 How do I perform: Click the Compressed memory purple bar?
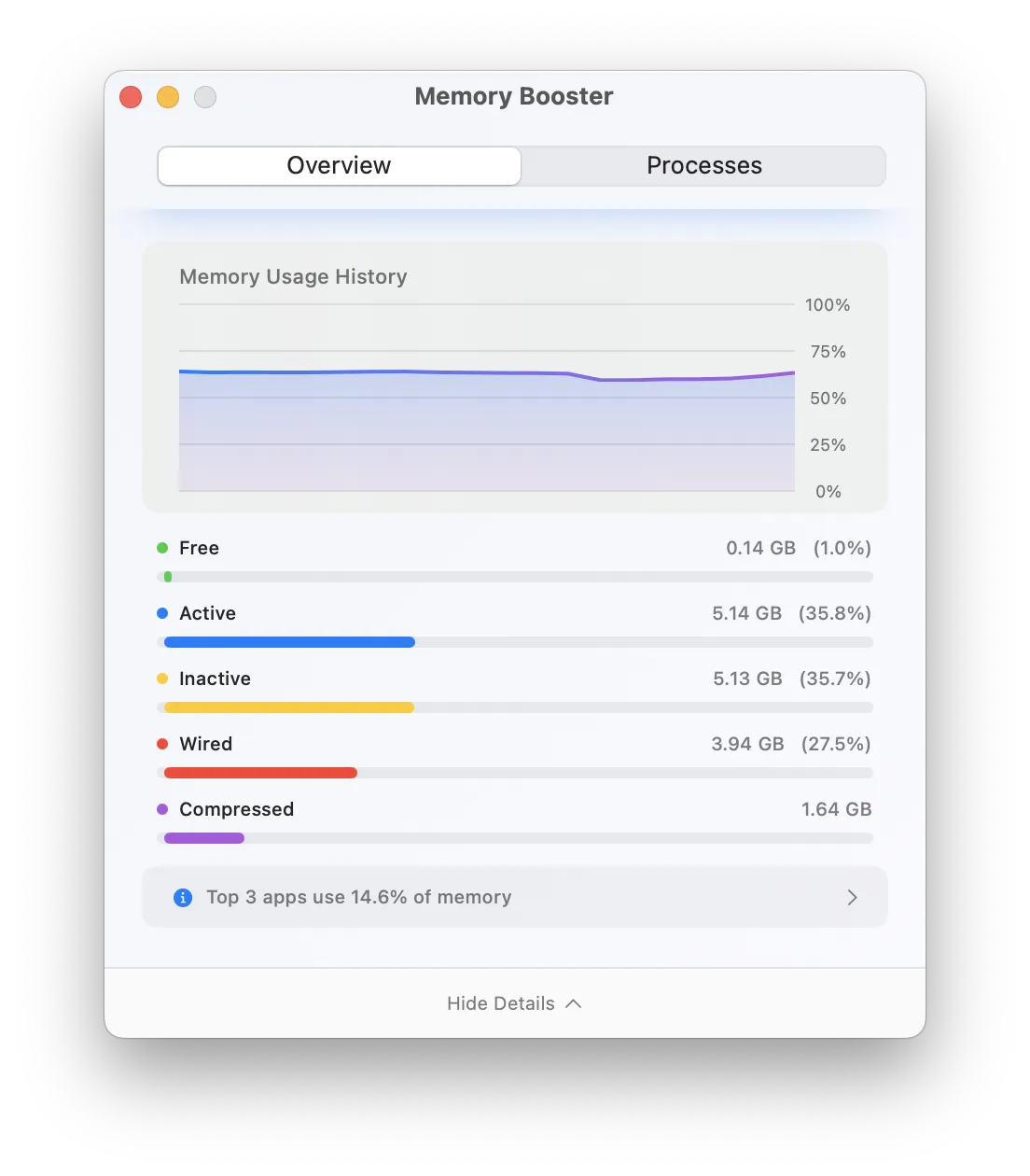click(204, 838)
